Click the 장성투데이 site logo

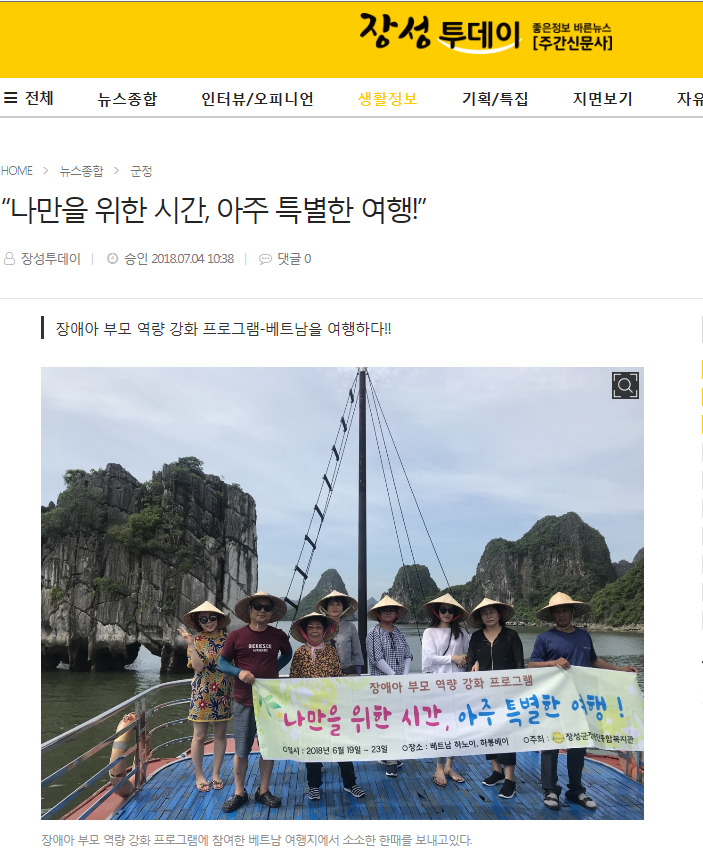click(486, 34)
